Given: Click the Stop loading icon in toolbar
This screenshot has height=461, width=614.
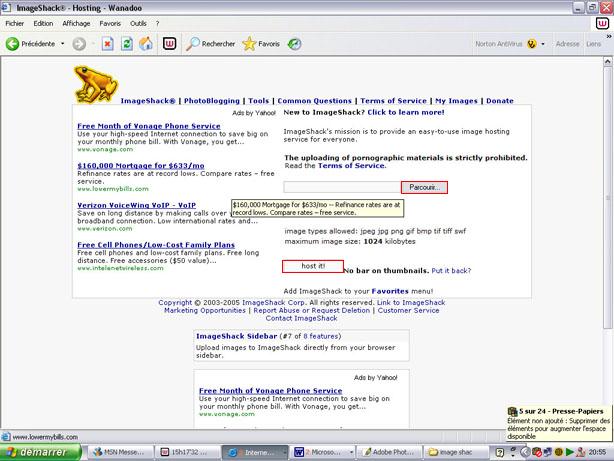Looking at the screenshot, I should click(107, 44).
